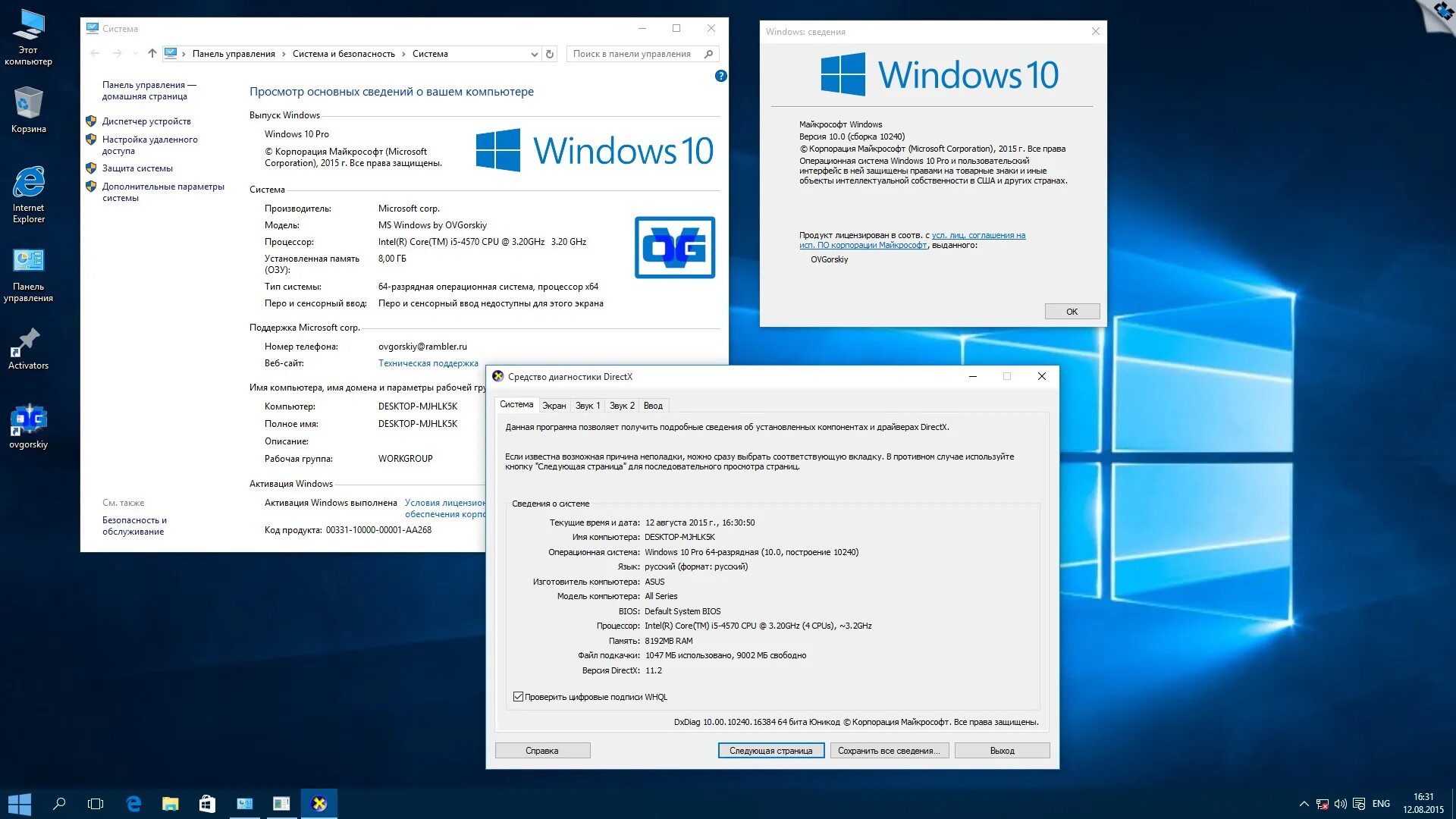
Task: Click the Следующая страница button
Action: [770, 751]
